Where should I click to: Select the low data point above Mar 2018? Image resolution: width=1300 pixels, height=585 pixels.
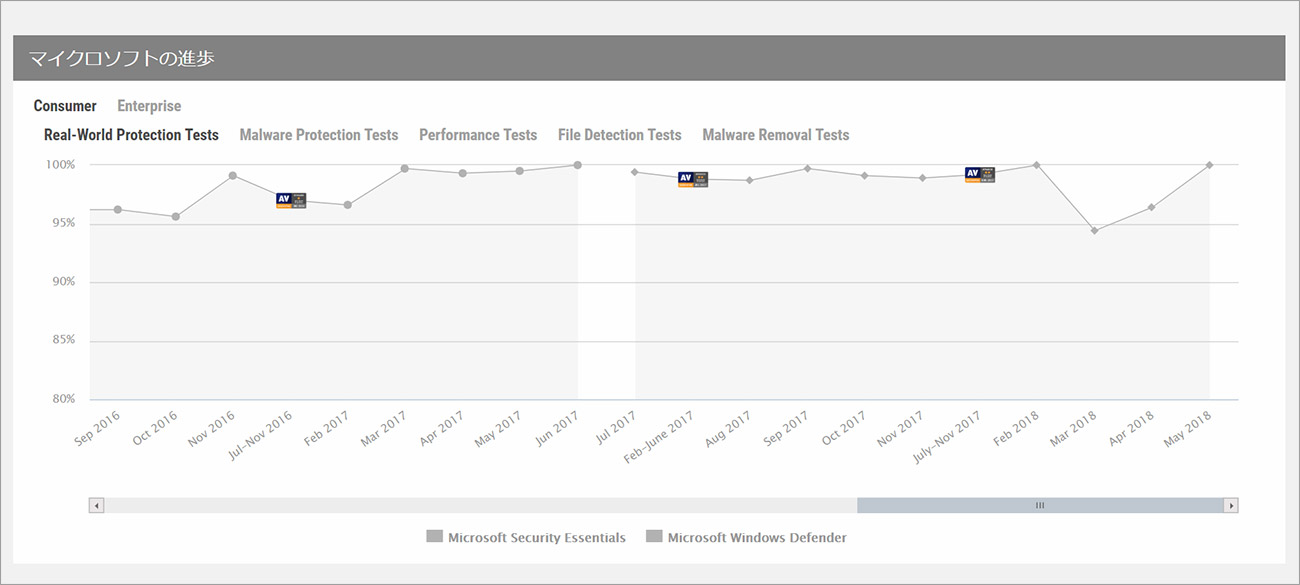(1095, 231)
